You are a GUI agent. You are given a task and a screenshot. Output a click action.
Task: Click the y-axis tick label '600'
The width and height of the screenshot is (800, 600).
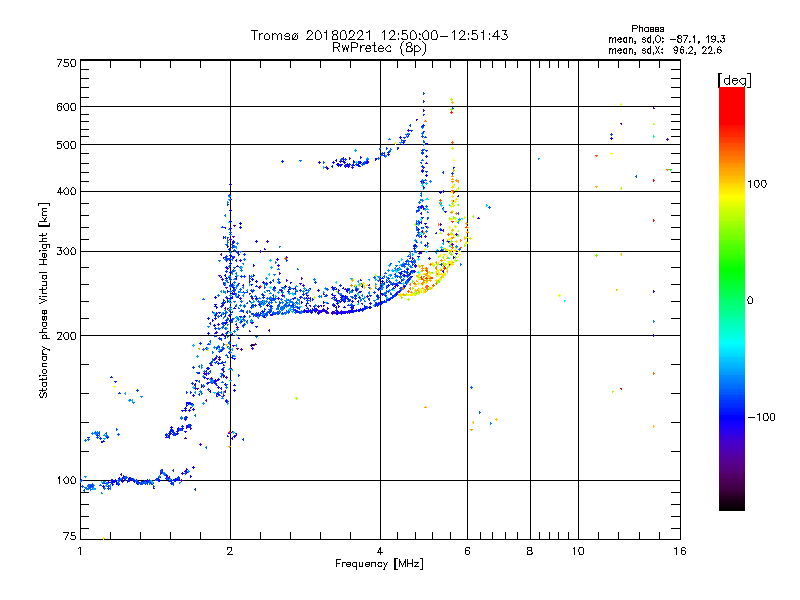coord(66,107)
